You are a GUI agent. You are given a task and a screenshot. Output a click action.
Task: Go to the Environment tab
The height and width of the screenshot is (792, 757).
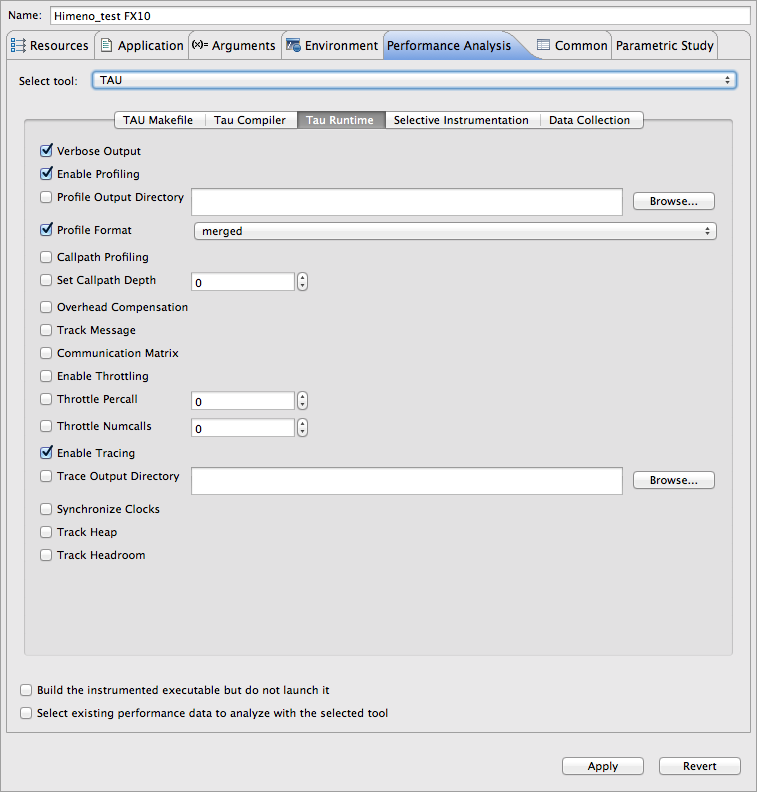[x=332, y=46]
